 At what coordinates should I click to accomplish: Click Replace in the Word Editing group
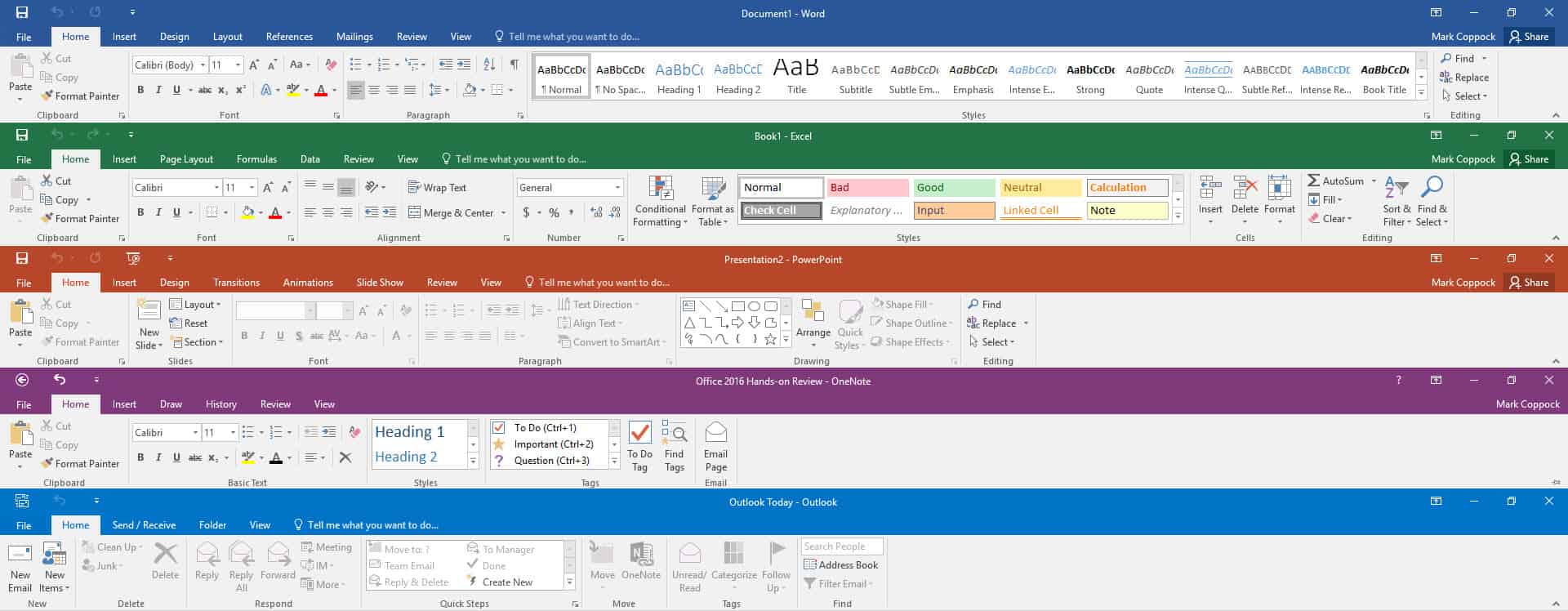(1464, 78)
